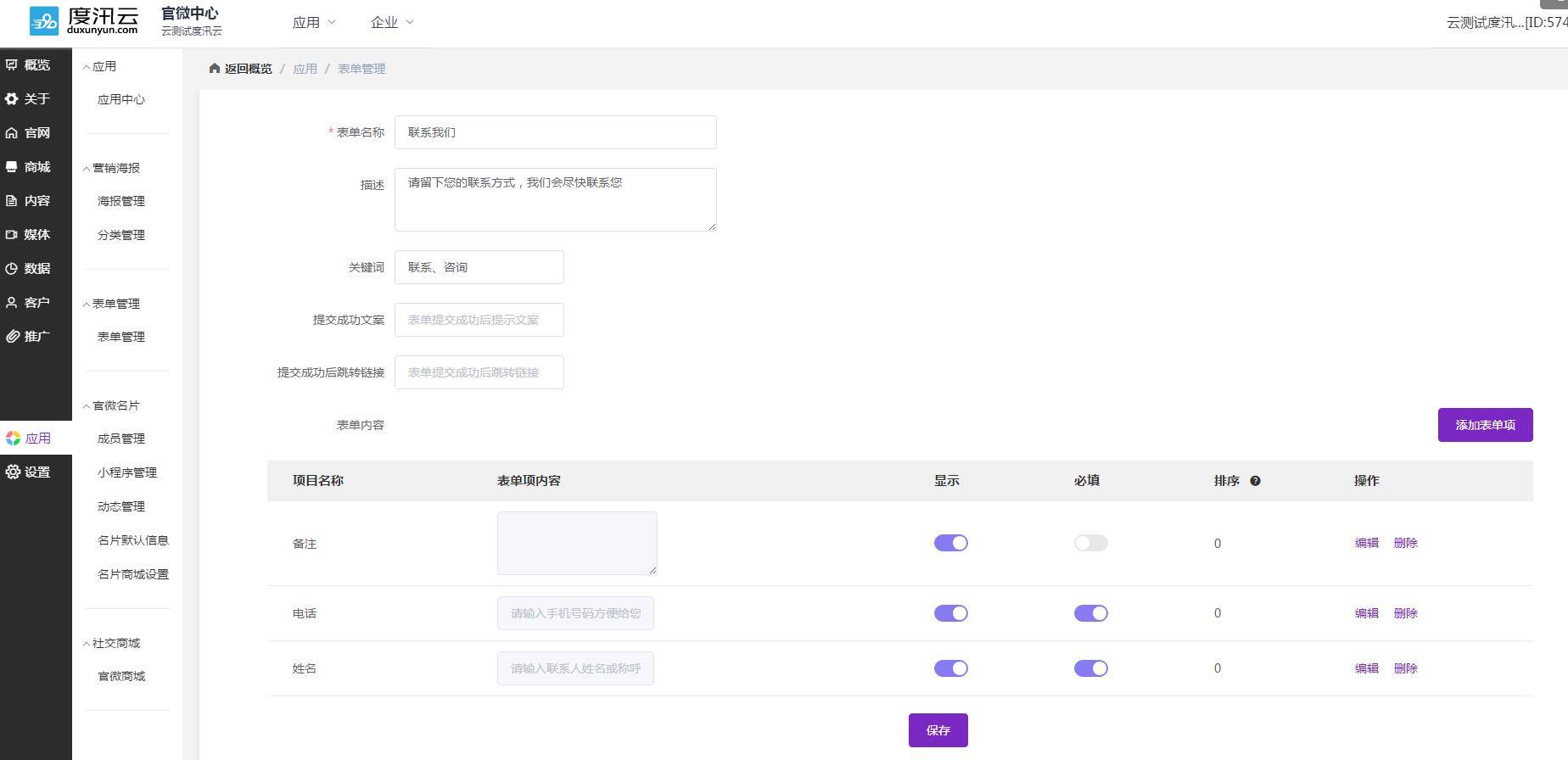The image size is (1568, 760).
Task: Click the 提交成功后跳转链接 input field
Action: 479,372
